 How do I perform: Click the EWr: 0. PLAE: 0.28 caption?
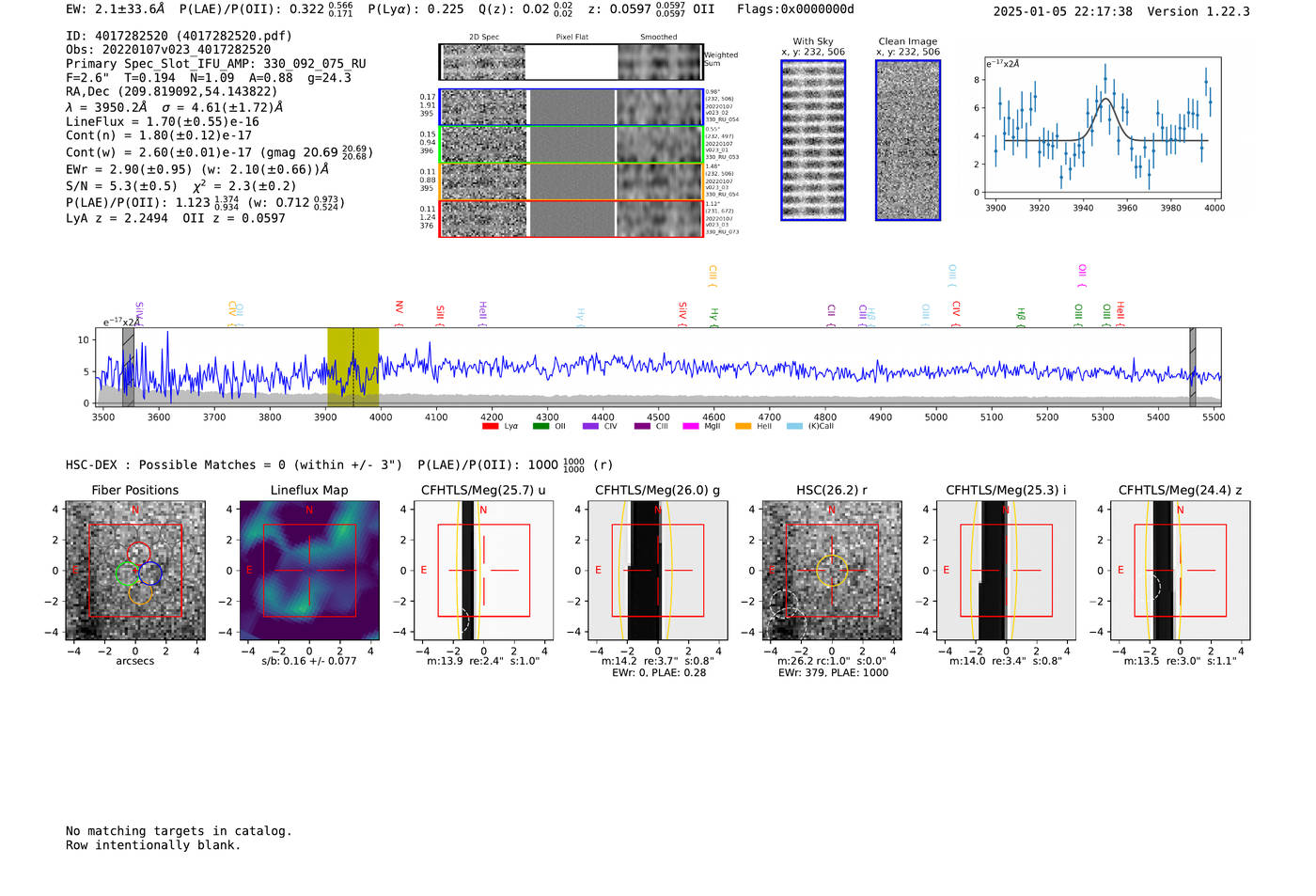pyautogui.click(x=659, y=672)
